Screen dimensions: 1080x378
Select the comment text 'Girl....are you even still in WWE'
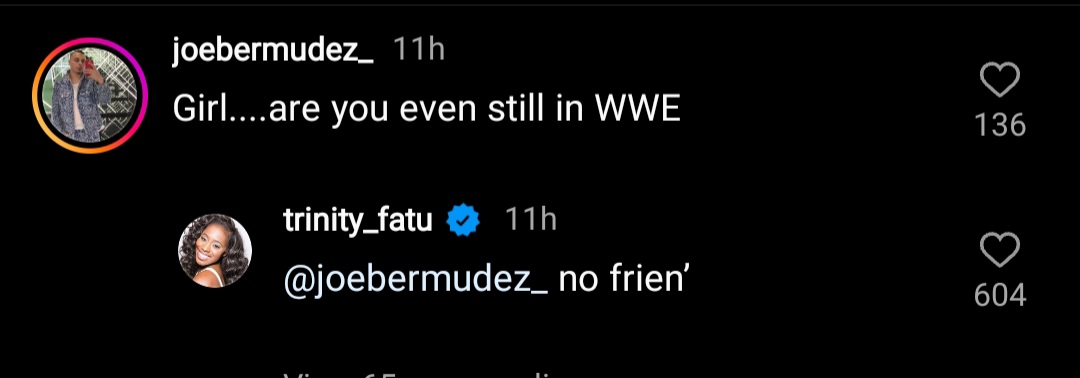pos(426,110)
